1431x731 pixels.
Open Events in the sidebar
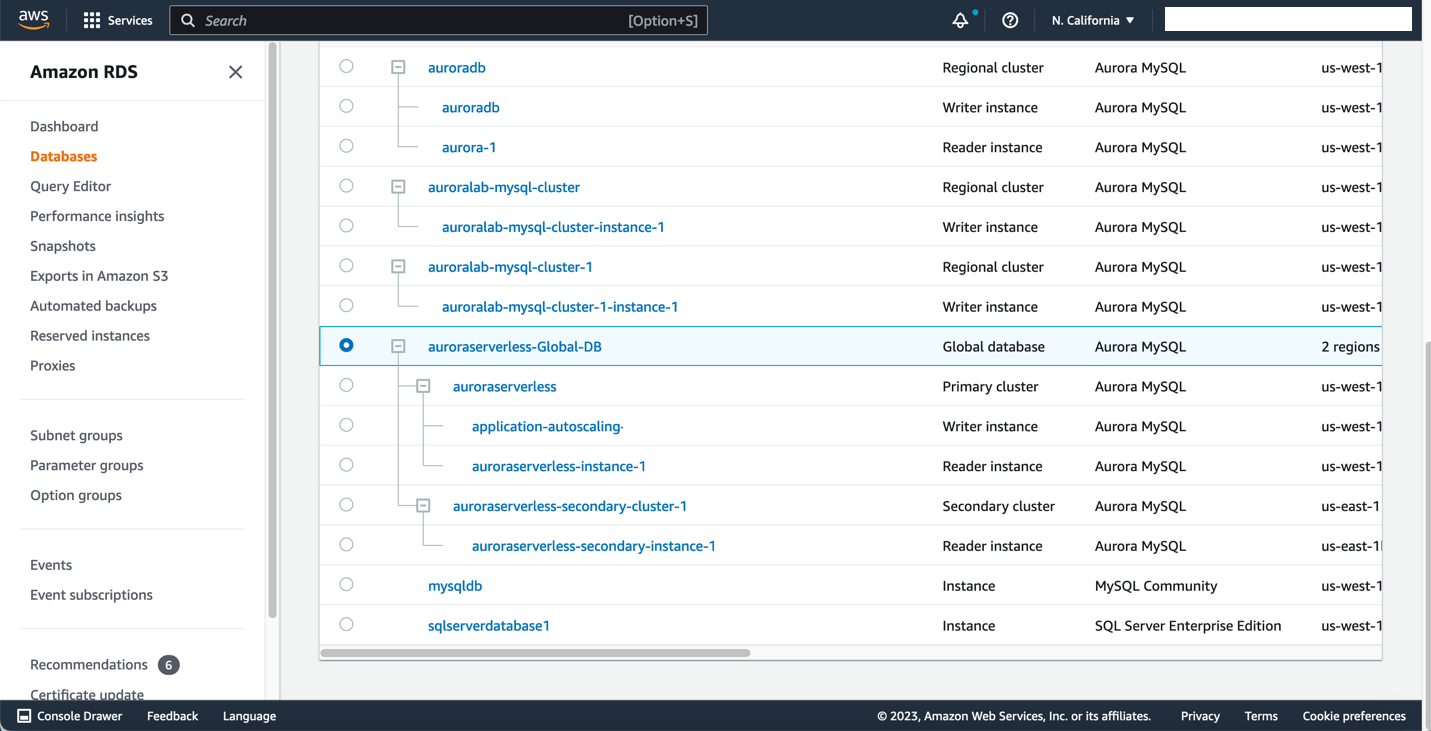(51, 565)
